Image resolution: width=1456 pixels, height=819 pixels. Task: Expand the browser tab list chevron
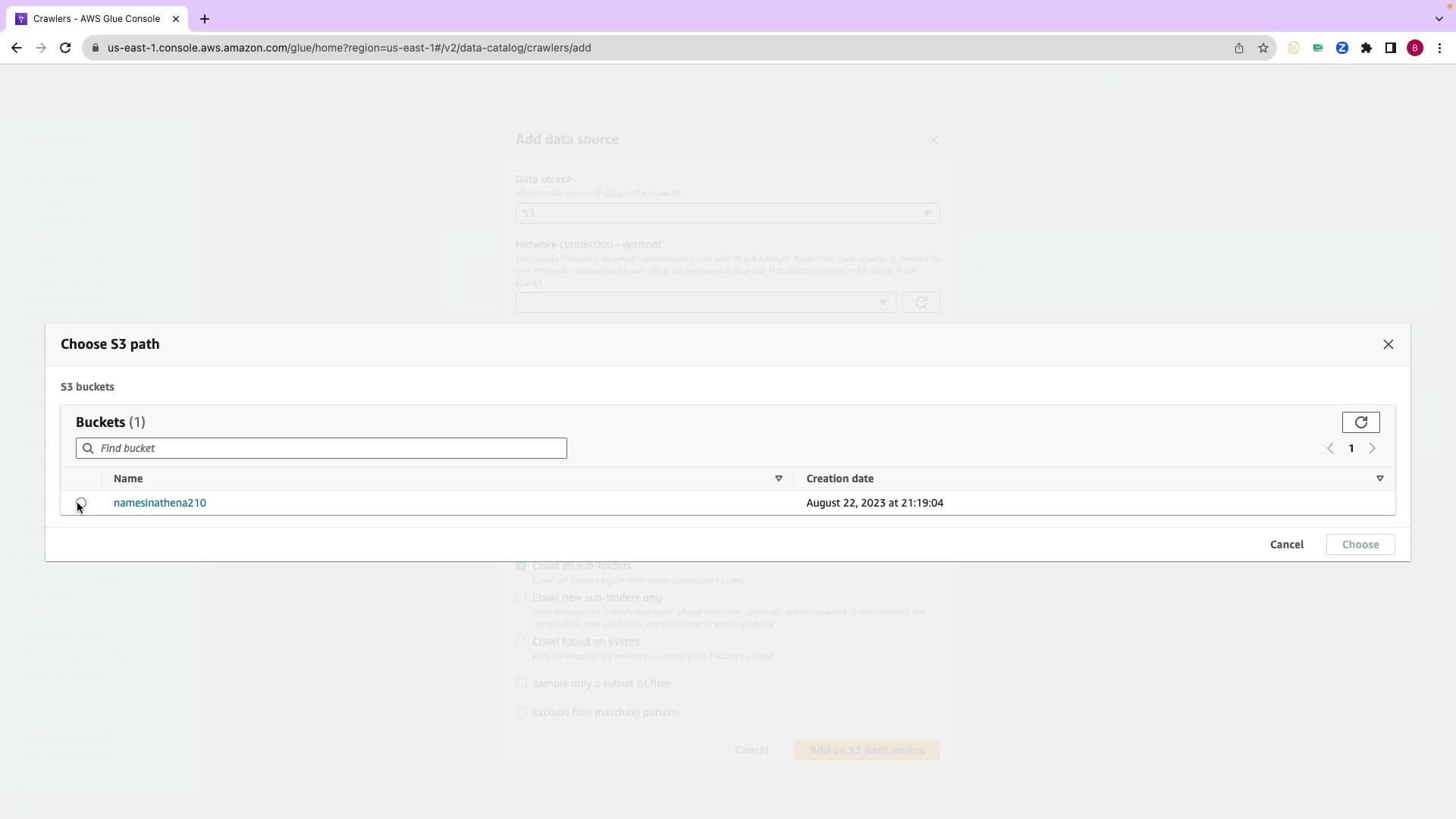(x=1439, y=19)
